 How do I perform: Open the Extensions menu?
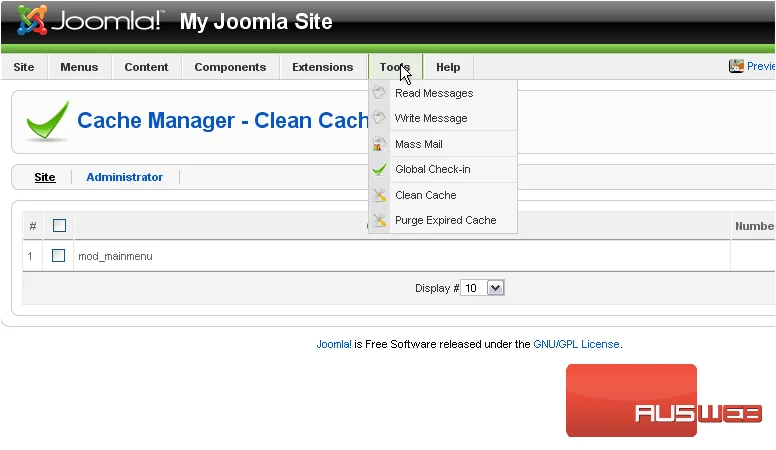click(323, 67)
